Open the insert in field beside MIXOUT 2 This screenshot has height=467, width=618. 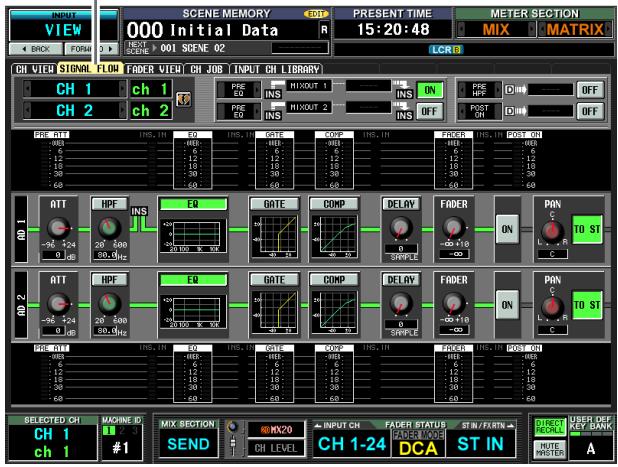[369, 107]
